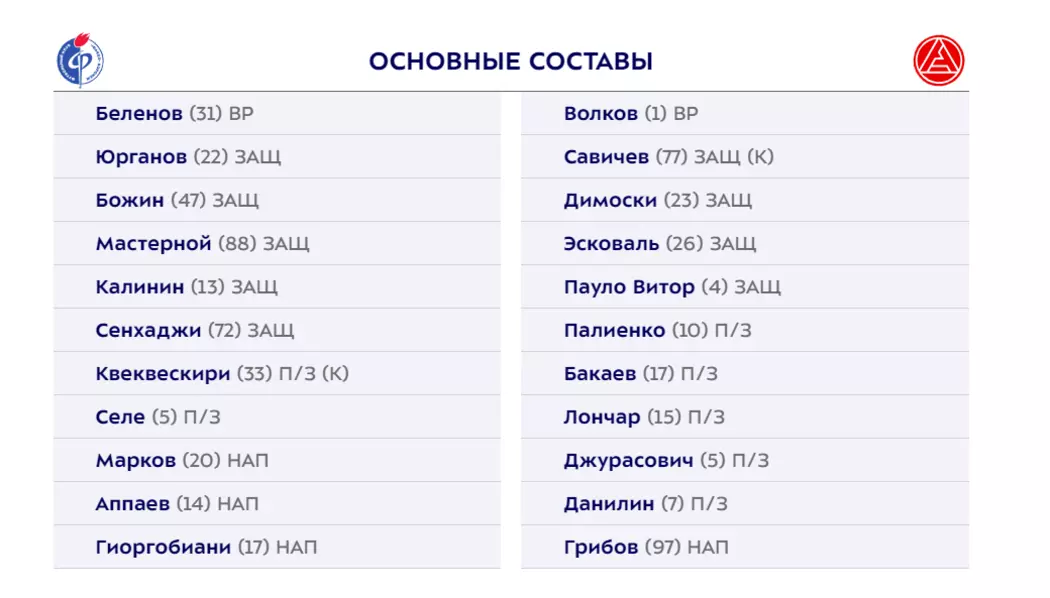
Task: Click player Божин number 47
Action: click(130, 200)
